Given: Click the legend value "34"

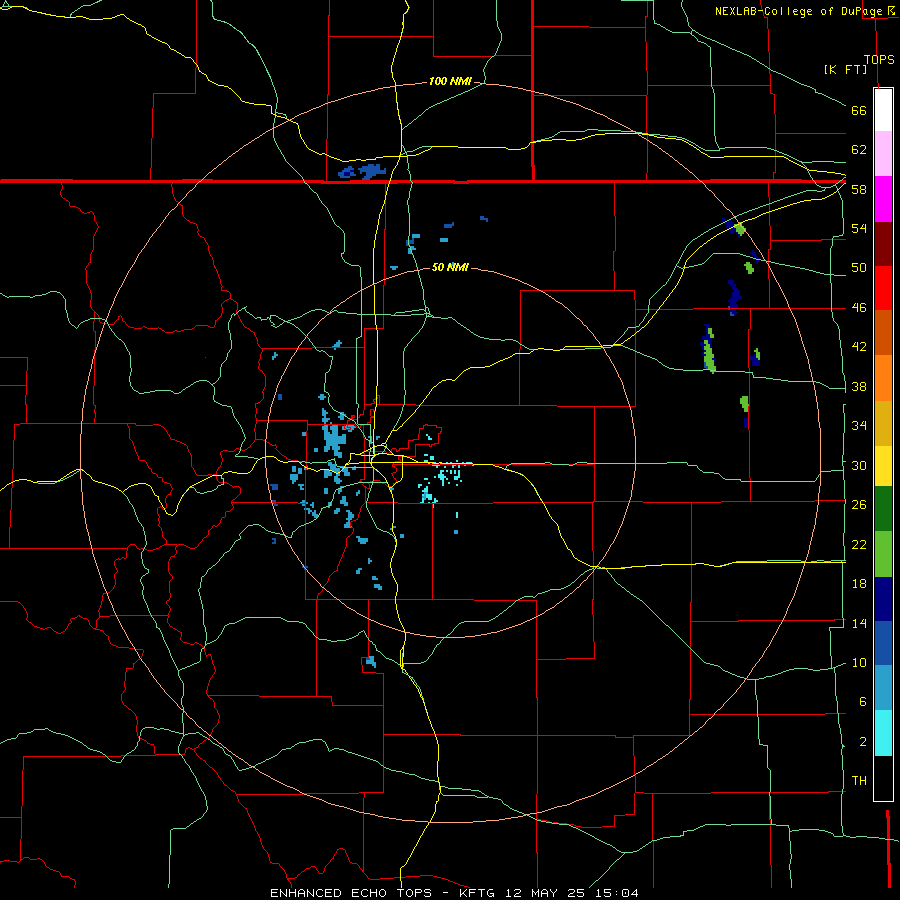Looking at the screenshot, I should (859, 425).
